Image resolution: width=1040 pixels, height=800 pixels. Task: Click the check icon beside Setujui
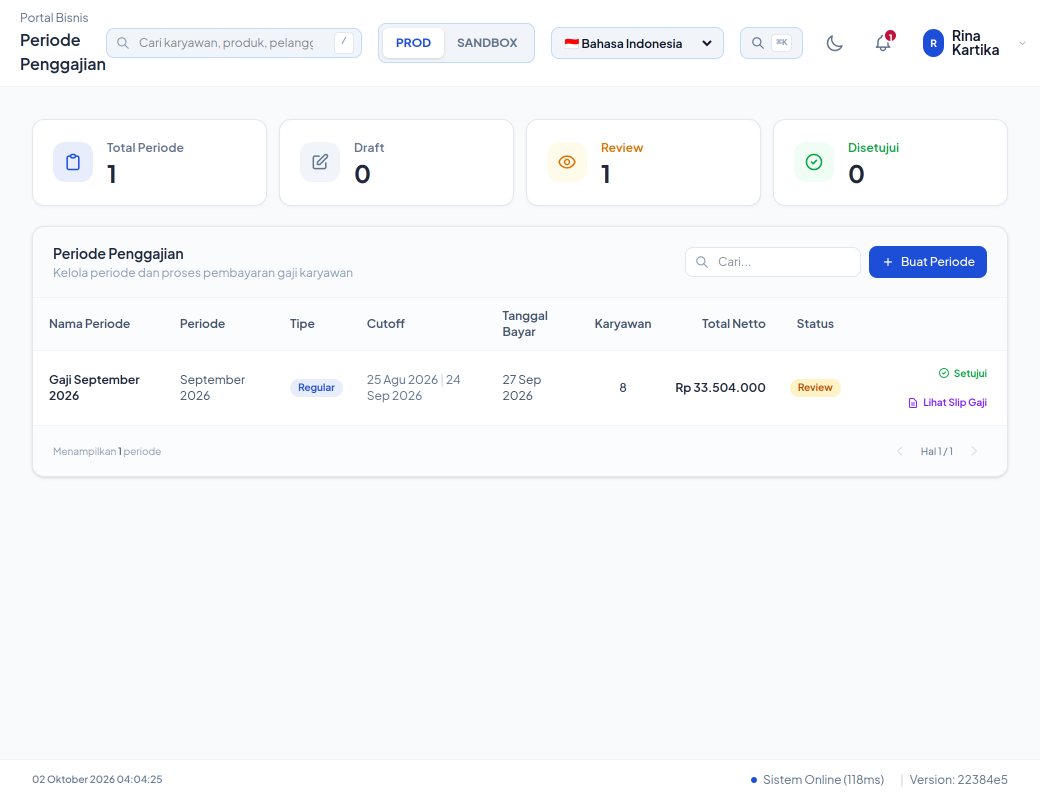pos(944,373)
